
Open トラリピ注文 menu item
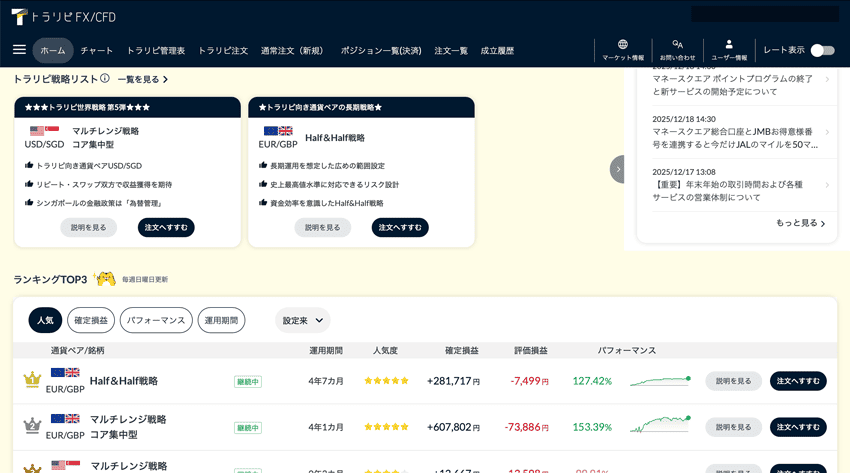coord(223,50)
